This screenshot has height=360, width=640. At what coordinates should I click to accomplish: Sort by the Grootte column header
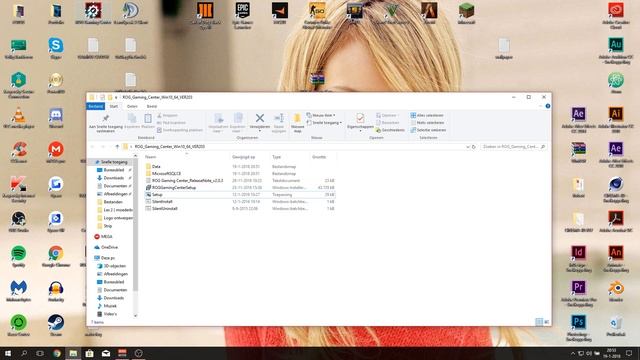pyautogui.click(x=322, y=157)
